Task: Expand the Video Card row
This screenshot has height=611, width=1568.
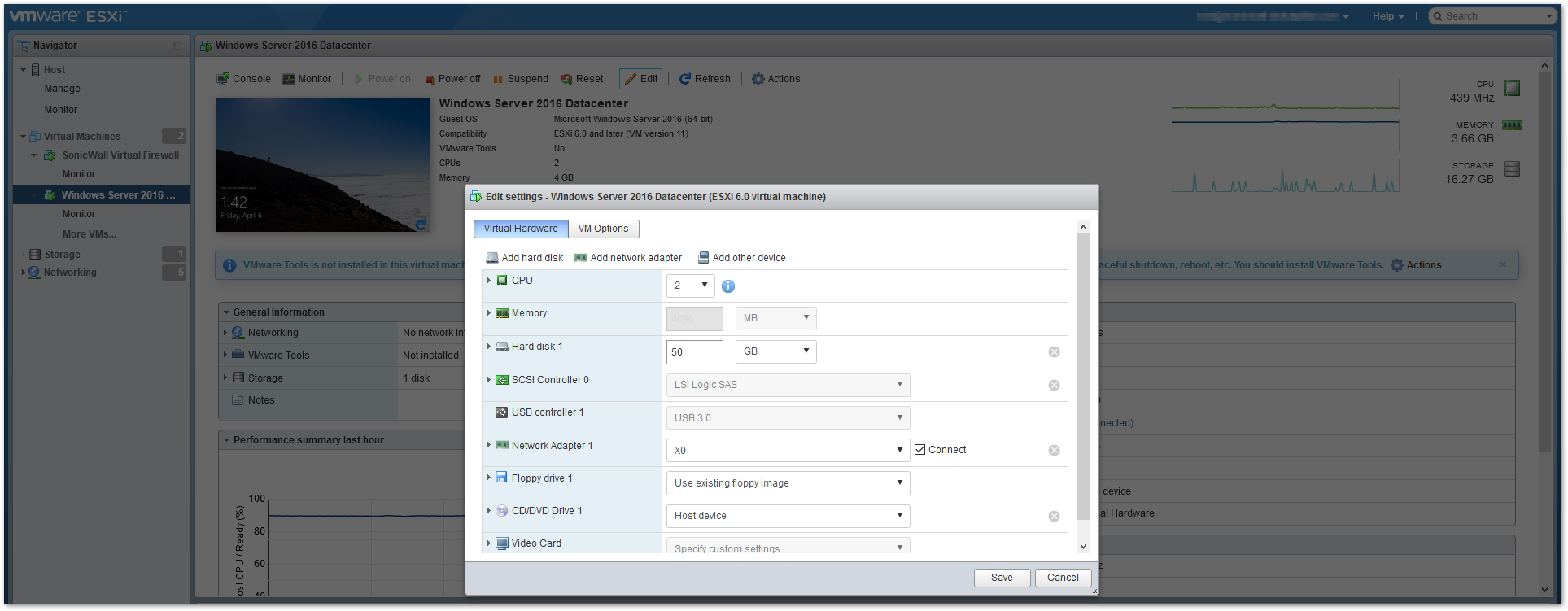Action: [489, 543]
